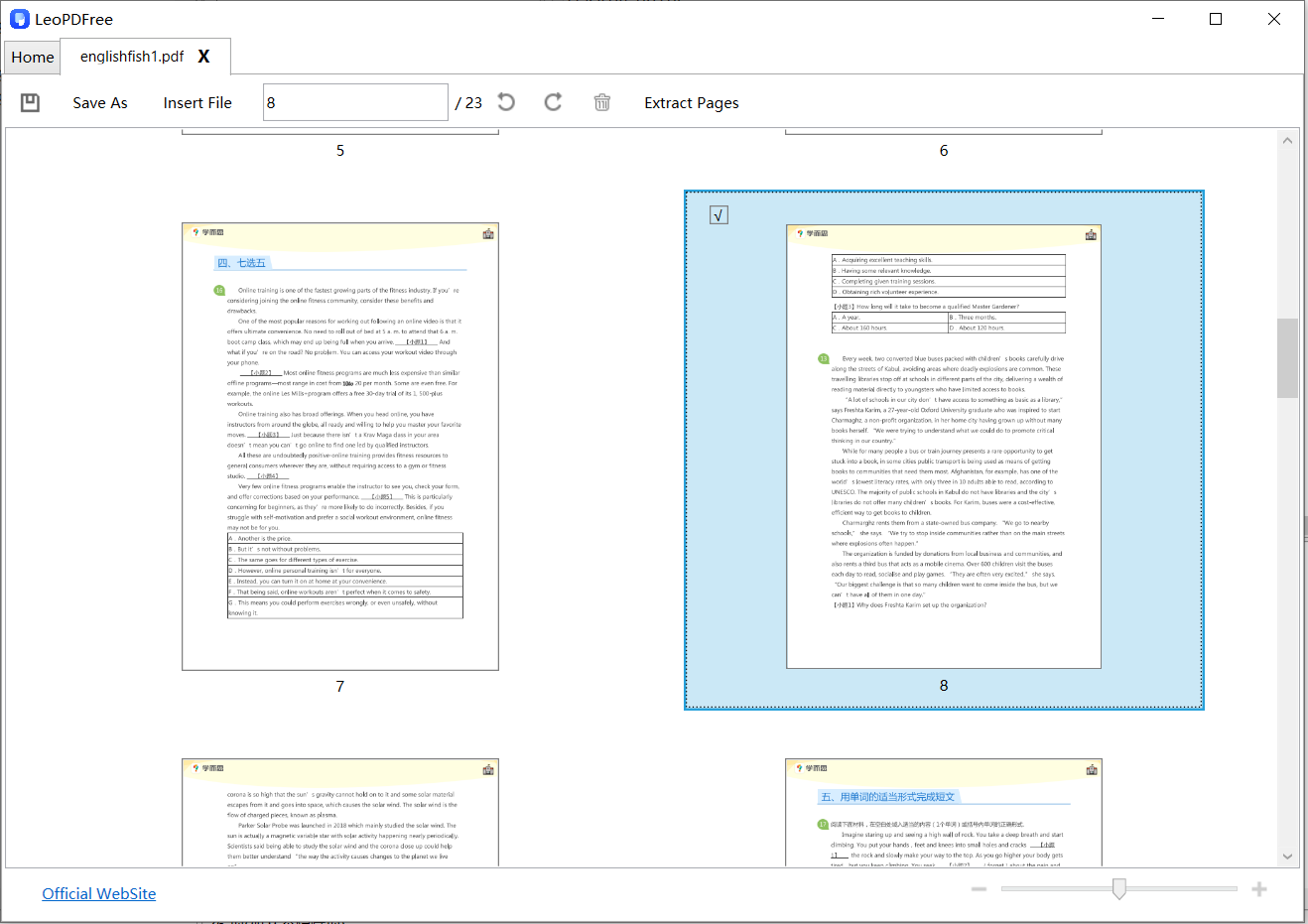Close the englishfish1.pdf tab with X
The image size is (1308, 924).
pos(203,57)
